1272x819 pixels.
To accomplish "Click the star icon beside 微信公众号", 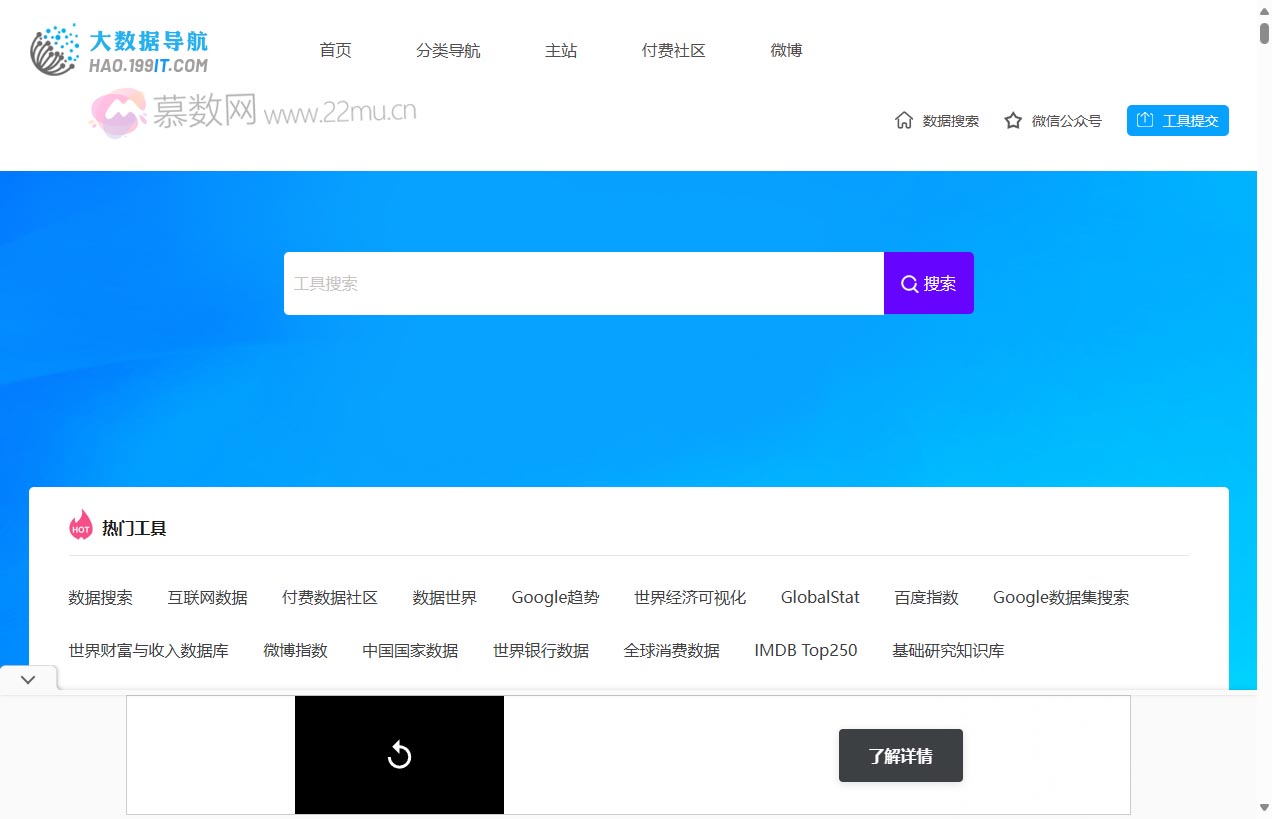I will (x=1014, y=120).
